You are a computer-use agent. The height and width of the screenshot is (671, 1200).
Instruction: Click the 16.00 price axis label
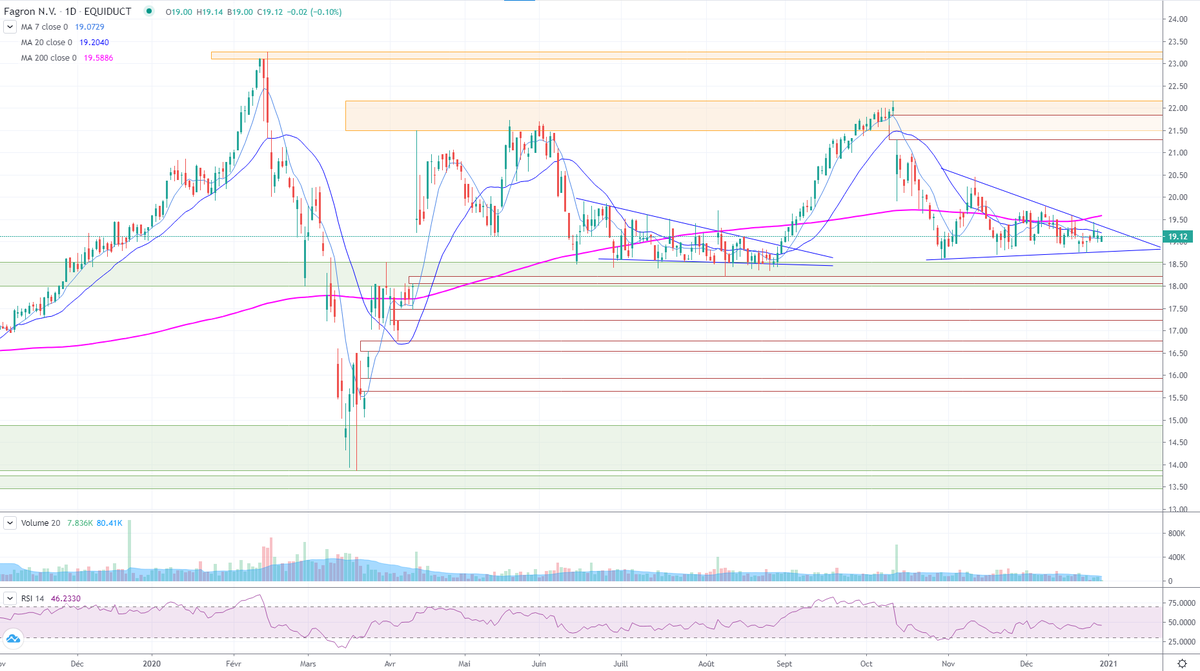pyautogui.click(x=1178, y=376)
